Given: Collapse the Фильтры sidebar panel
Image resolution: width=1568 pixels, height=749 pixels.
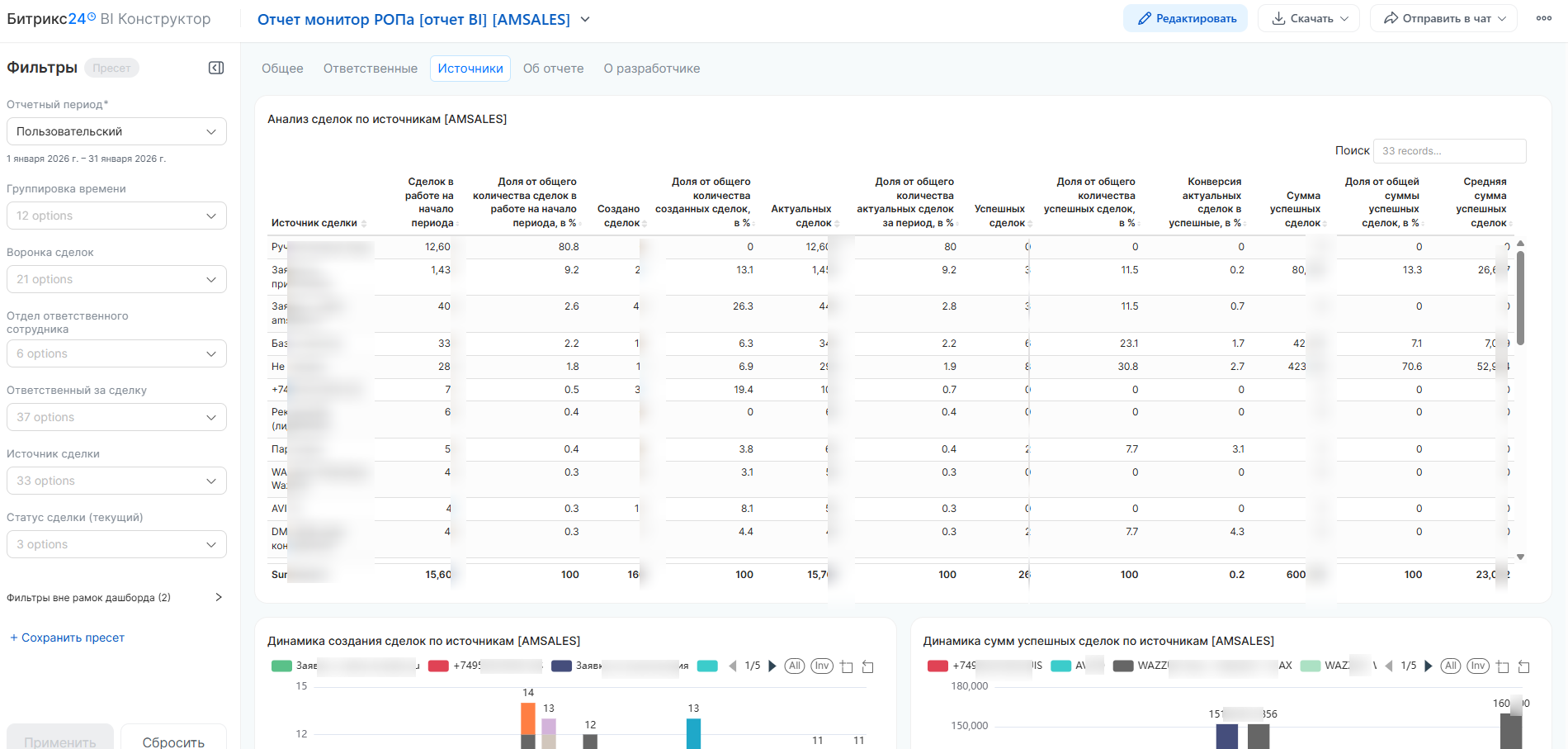Looking at the screenshot, I should pyautogui.click(x=216, y=68).
